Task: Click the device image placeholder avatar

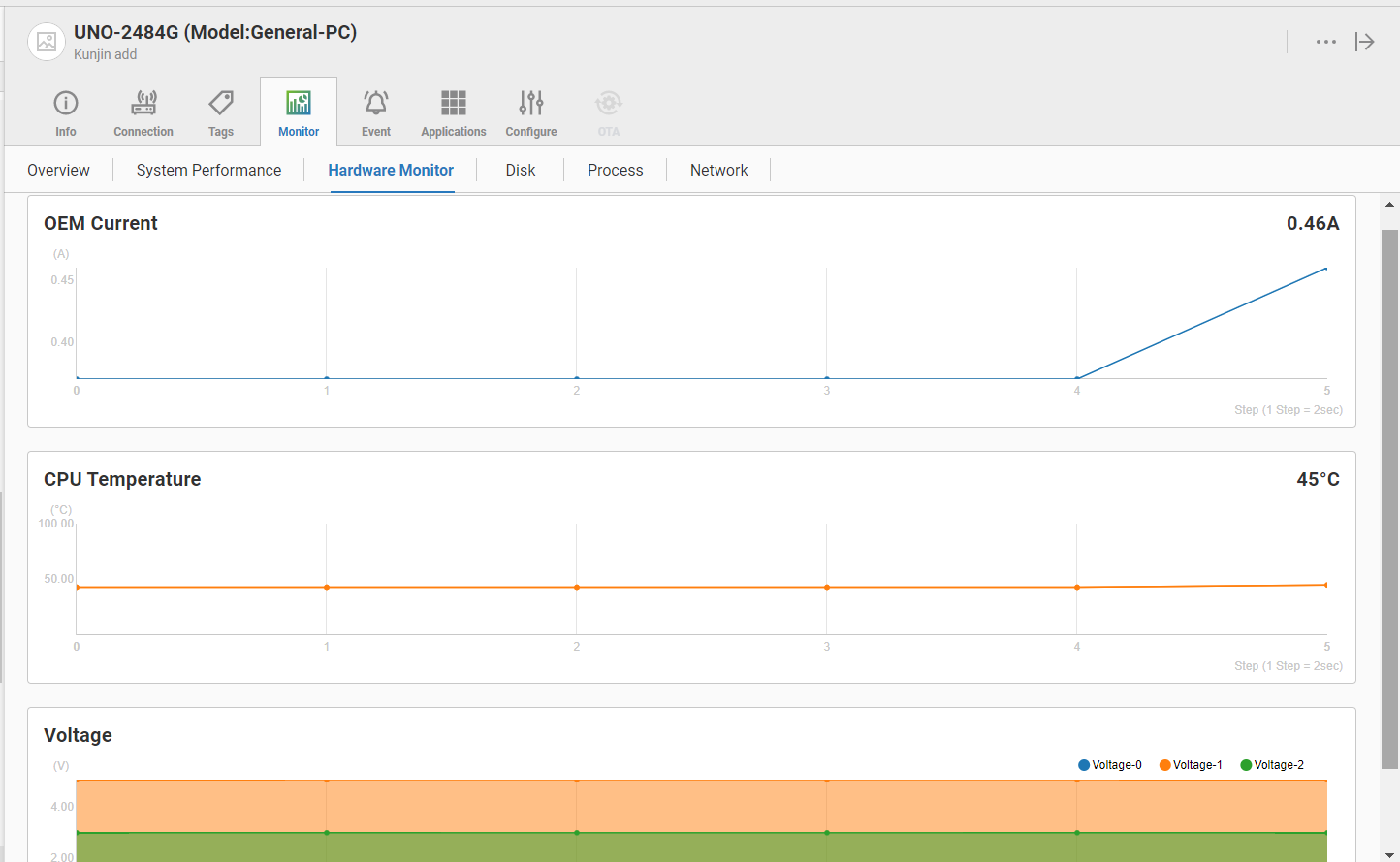Action: 47,42
